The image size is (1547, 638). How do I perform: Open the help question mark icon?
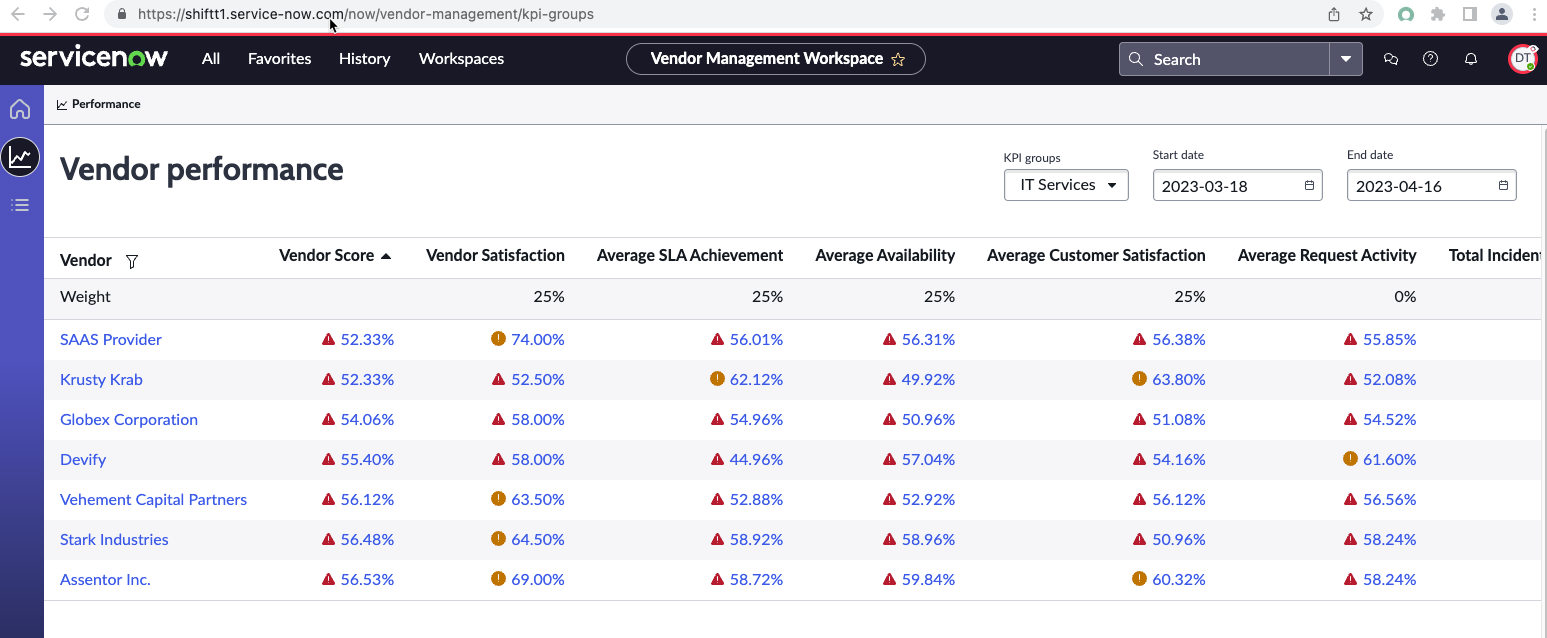[x=1430, y=59]
